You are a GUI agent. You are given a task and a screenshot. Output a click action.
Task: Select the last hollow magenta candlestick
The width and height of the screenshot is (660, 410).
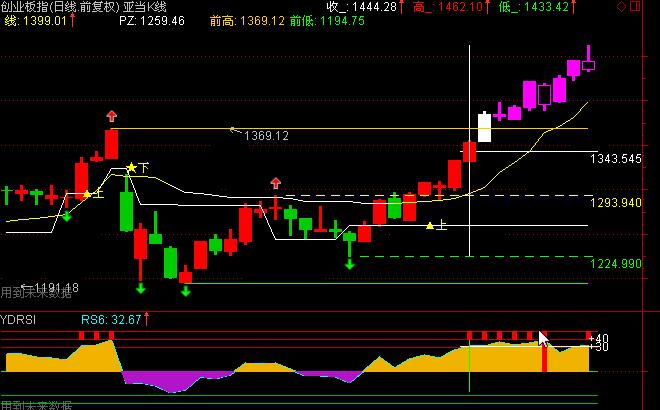click(588, 65)
